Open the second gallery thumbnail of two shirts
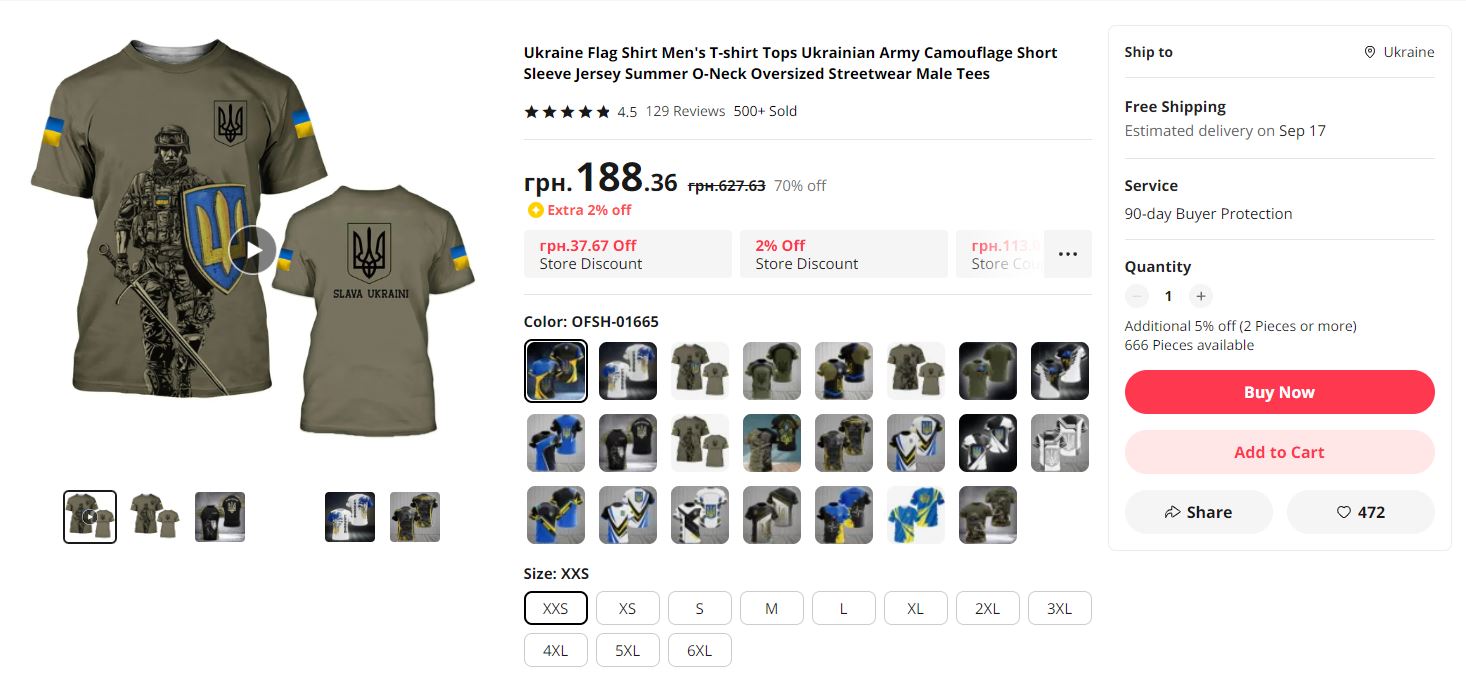1466x690 pixels. pyautogui.click(x=155, y=517)
